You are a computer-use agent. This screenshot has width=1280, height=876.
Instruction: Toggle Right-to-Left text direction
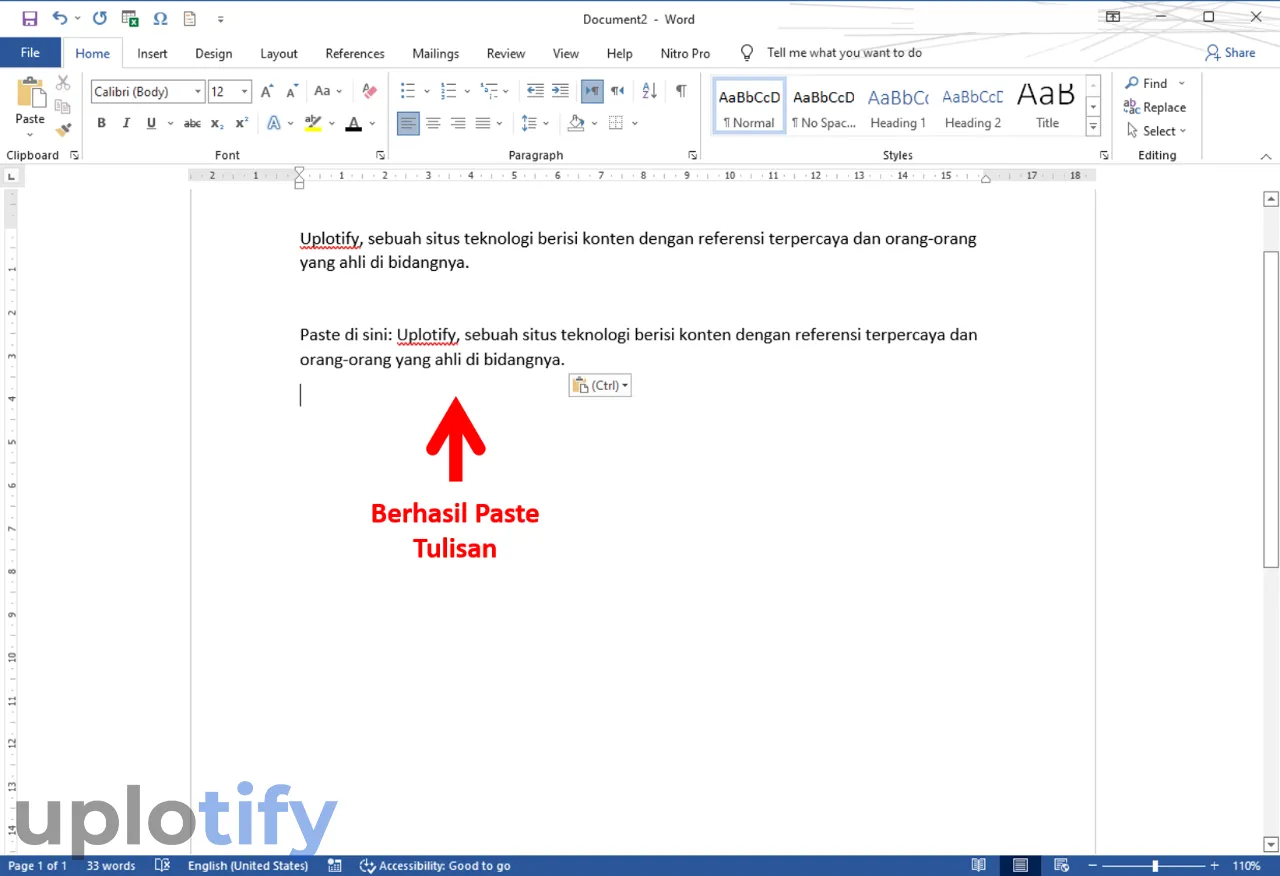(x=618, y=91)
